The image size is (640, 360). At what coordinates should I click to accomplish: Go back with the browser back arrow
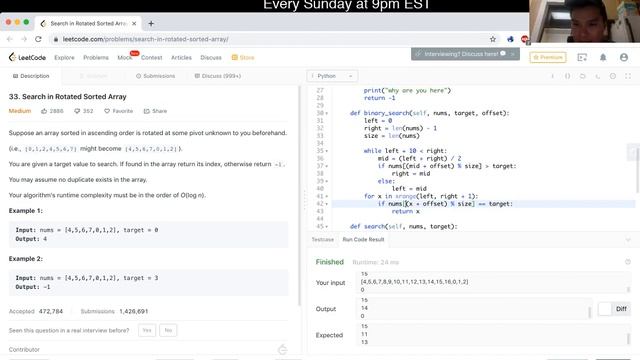pos(10,39)
